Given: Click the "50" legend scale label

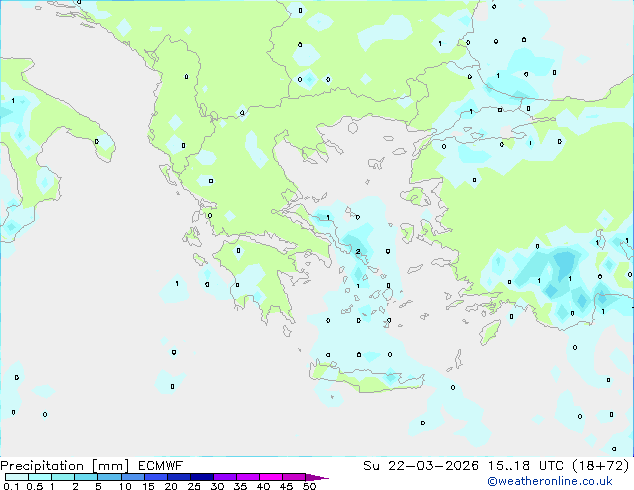Looking at the screenshot, I should pos(309,486).
